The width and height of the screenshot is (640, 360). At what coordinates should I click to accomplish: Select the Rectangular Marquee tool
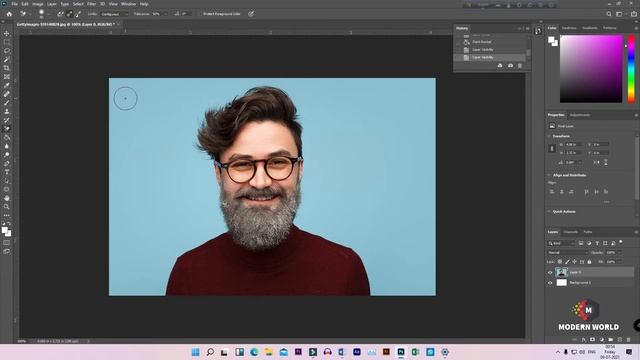coord(7,42)
